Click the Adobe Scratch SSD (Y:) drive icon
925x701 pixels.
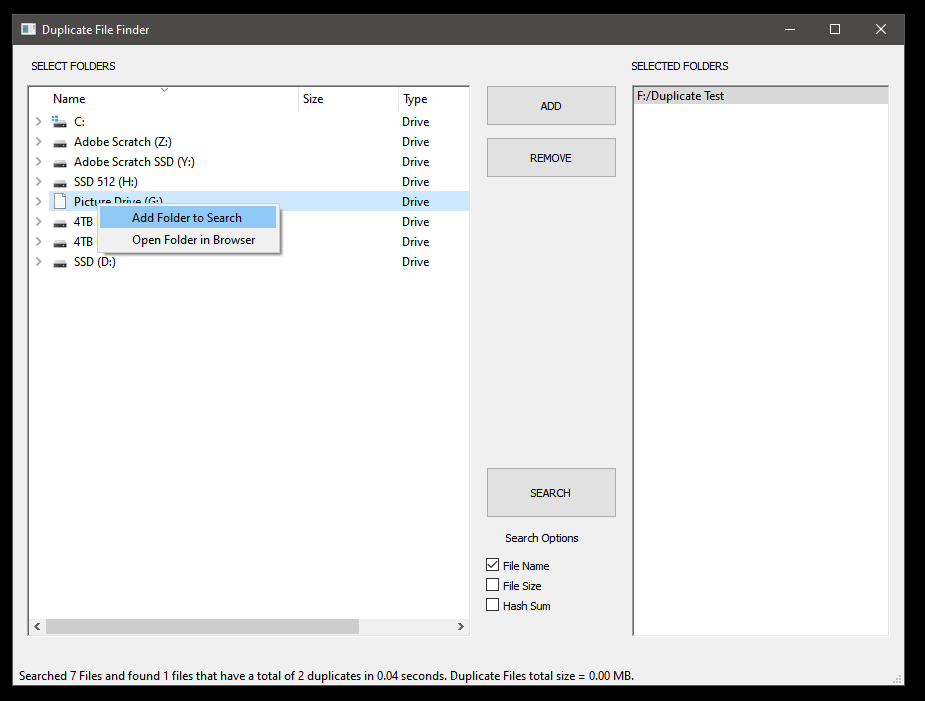(60, 161)
